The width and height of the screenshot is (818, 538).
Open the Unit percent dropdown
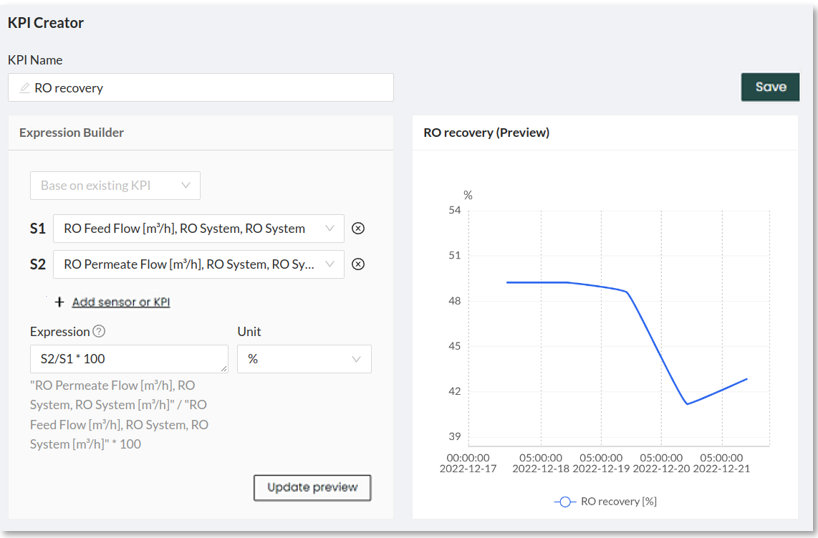point(303,359)
